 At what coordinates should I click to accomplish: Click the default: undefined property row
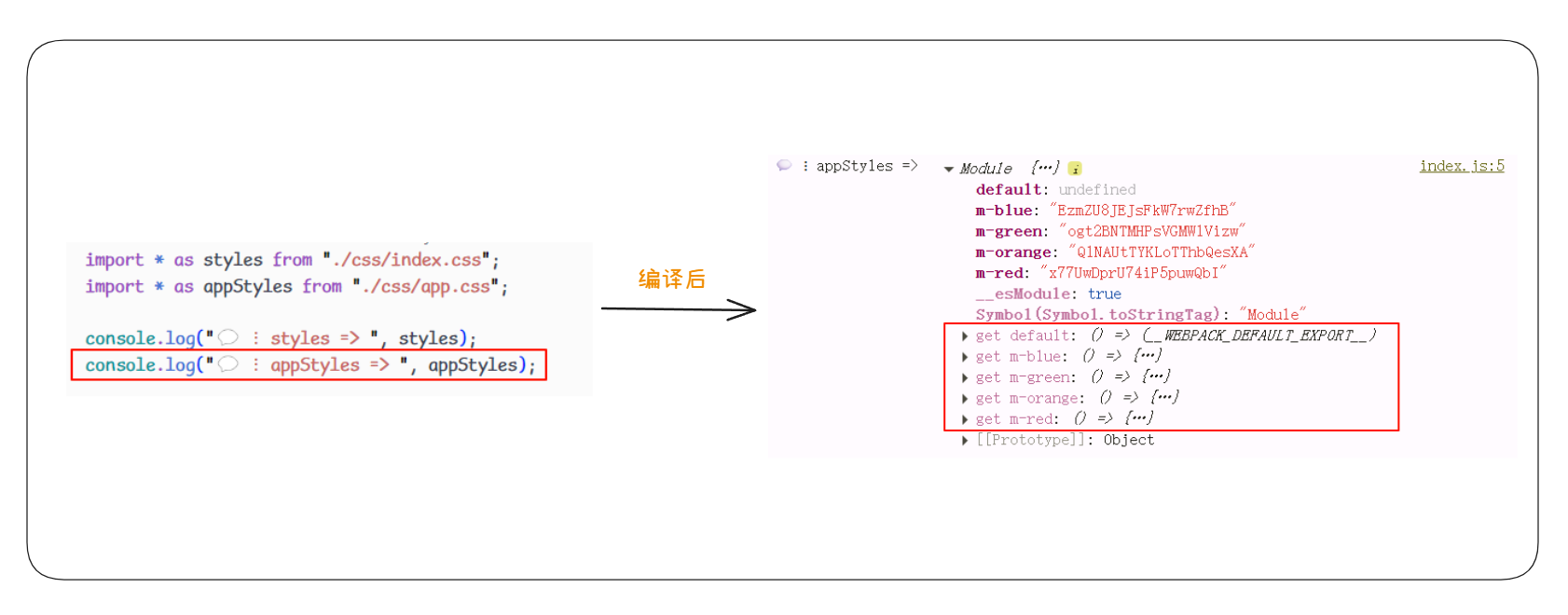tap(1056, 190)
